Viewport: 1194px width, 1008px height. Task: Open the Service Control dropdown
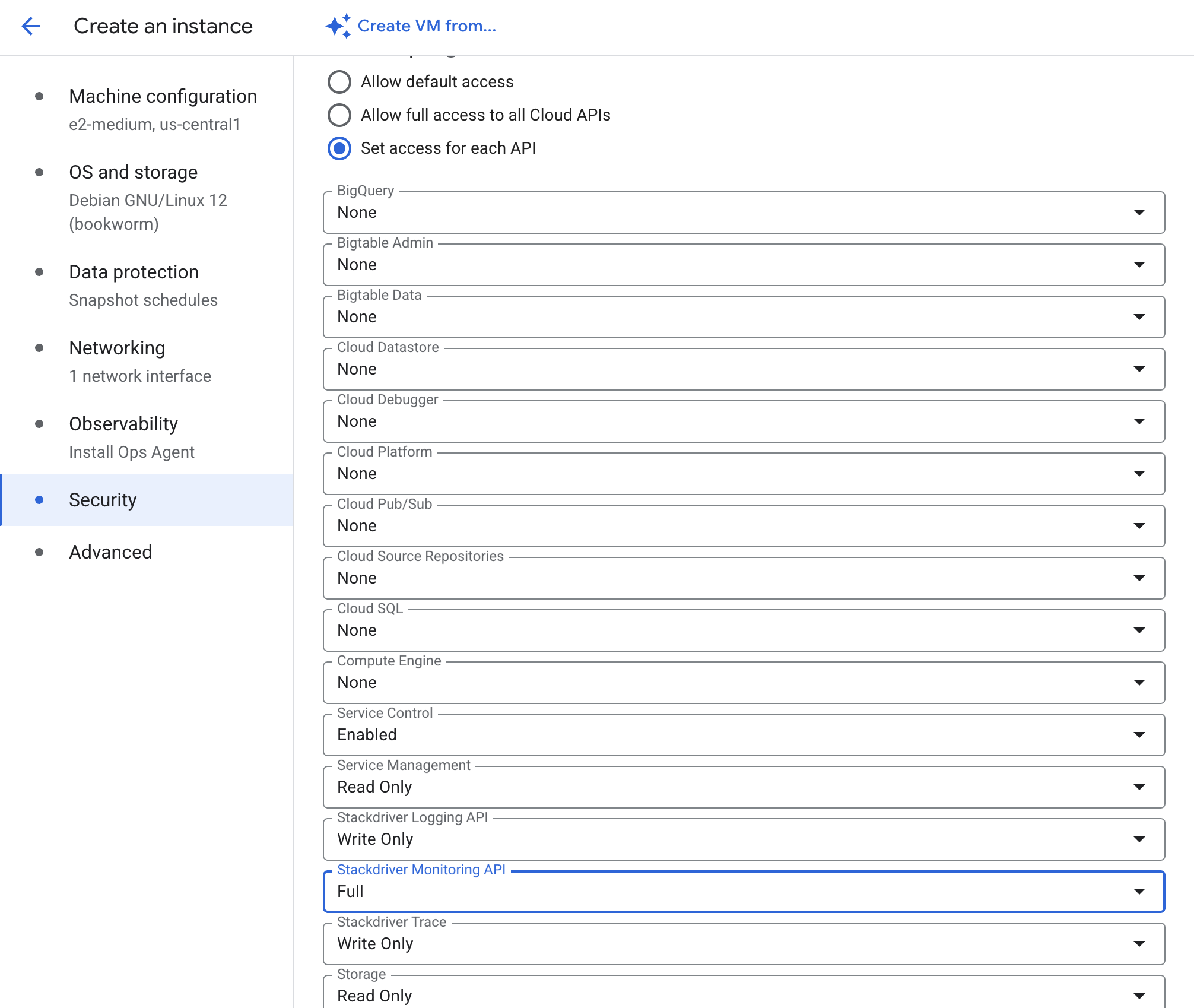744,735
